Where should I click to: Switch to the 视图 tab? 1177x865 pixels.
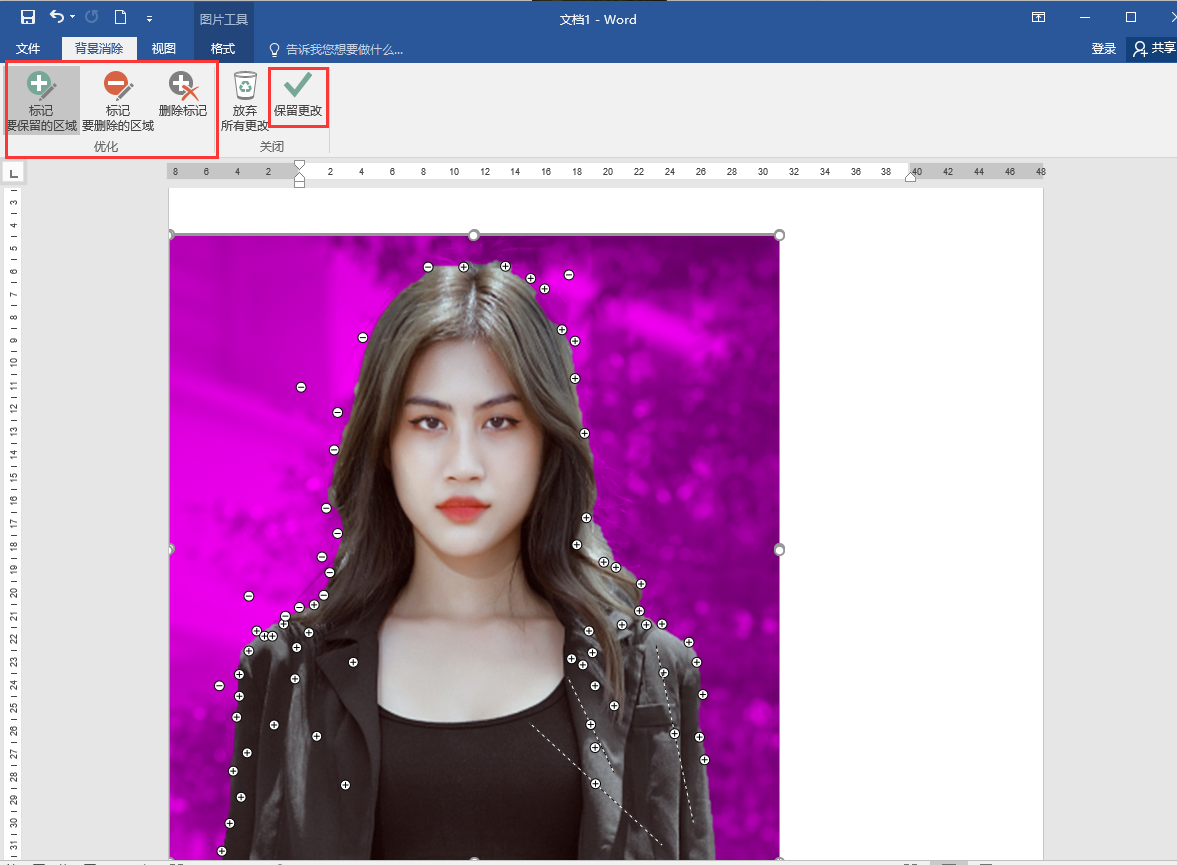tap(164, 49)
